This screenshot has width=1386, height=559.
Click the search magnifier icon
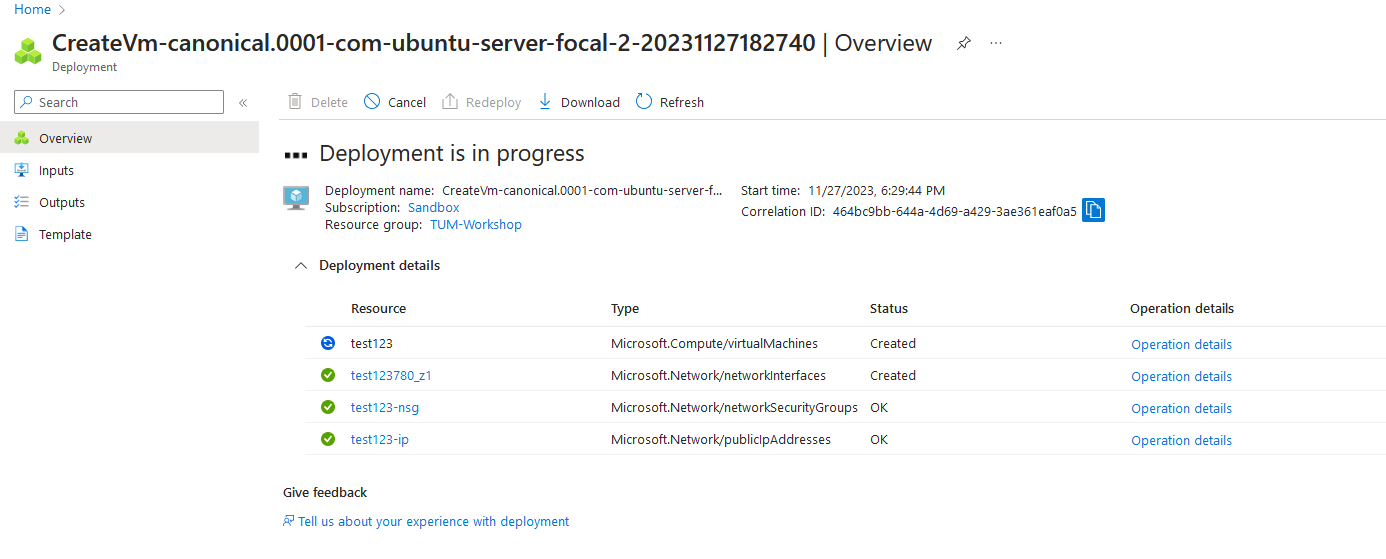[26, 103]
